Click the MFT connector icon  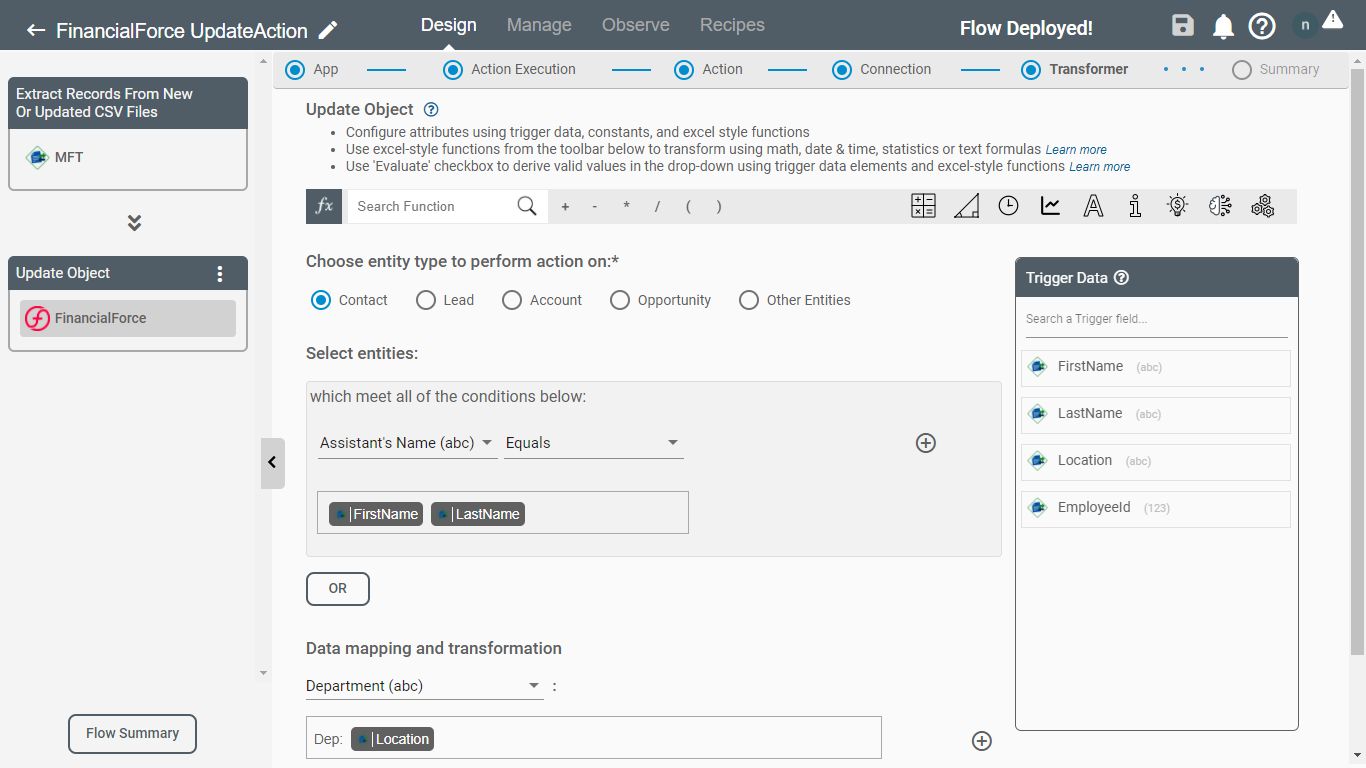coord(38,157)
